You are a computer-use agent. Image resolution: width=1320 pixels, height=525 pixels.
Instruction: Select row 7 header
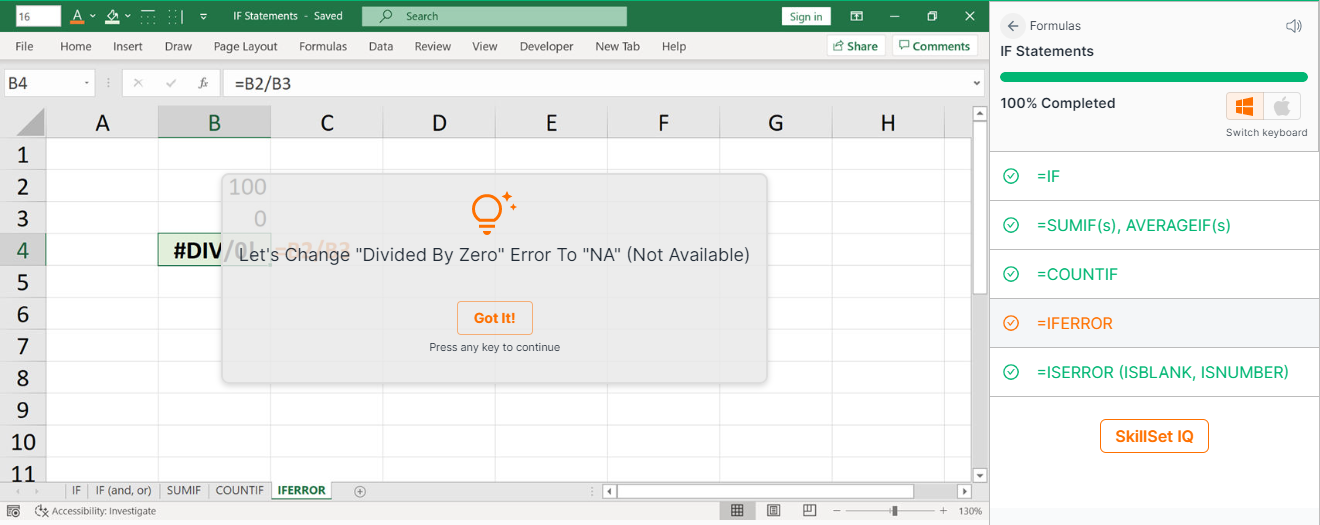tap(23, 346)
